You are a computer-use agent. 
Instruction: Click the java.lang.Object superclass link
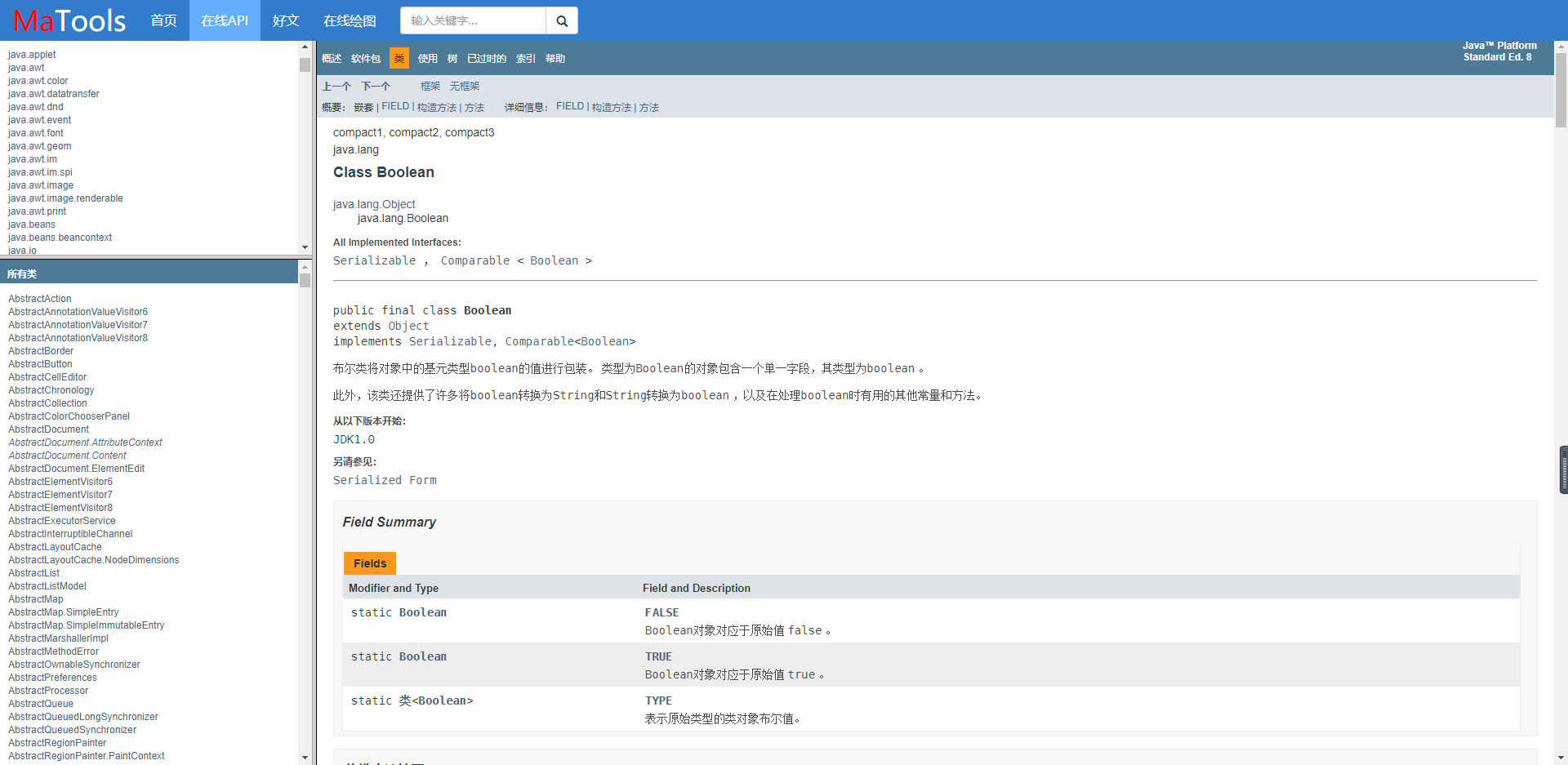coord(374,204)
